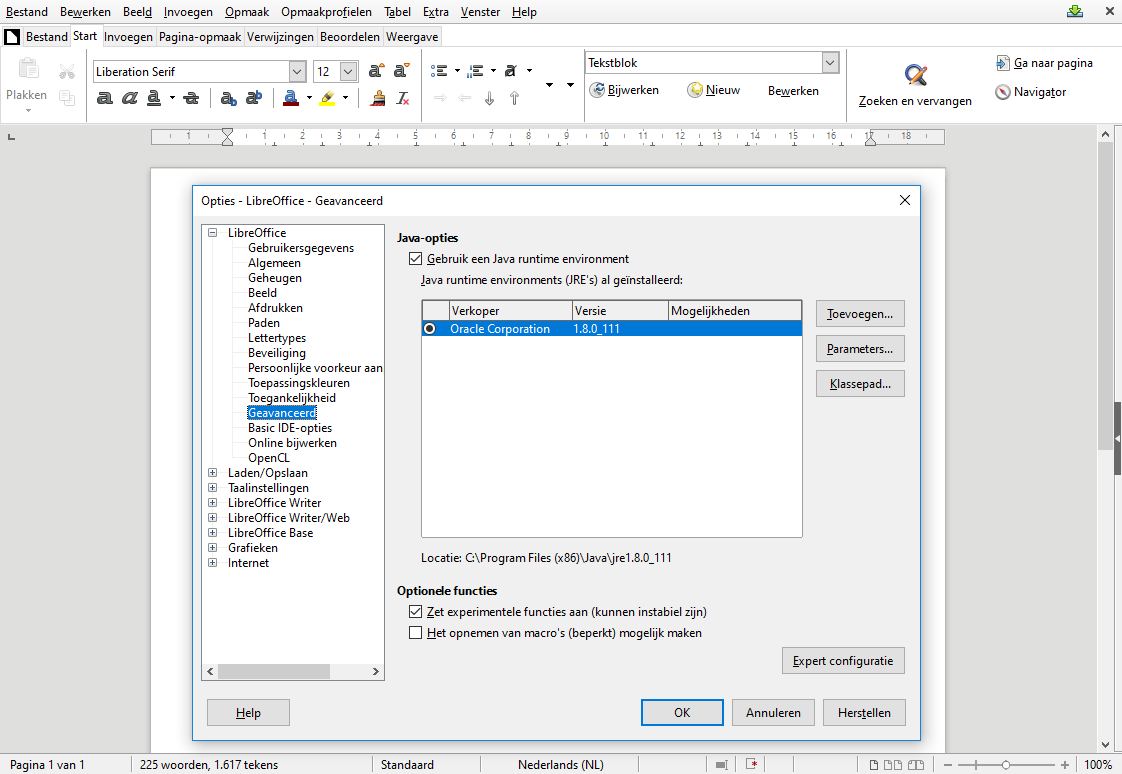
Task: Click the Zoeken en vervangen icon
Action: click(x=915, y=74)
